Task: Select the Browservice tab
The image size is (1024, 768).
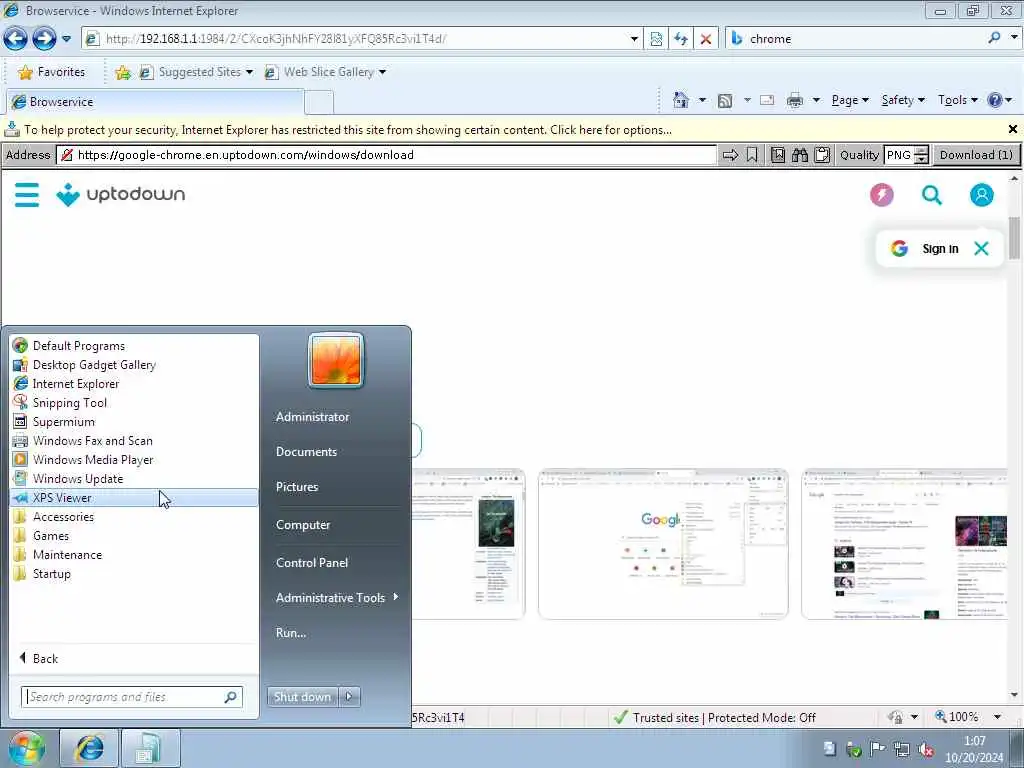Action: [x=155, y=102]
